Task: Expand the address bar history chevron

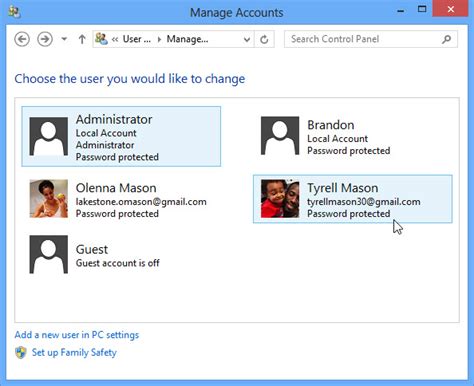Action: [247, 40]
